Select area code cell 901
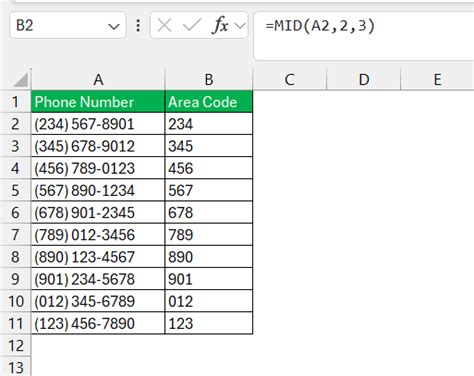The image size is (474, 376). 209,279
